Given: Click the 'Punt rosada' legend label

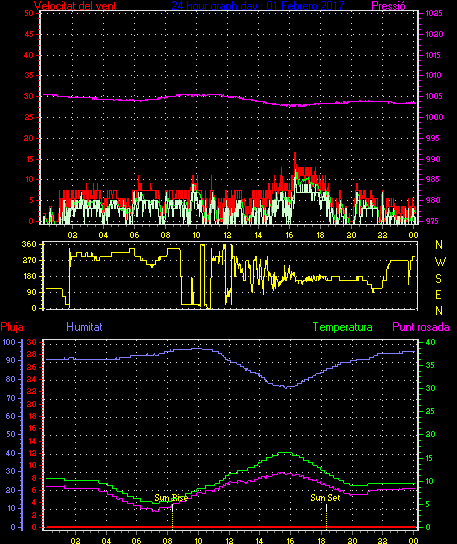Looking at the screenshot, I should pyautogui.click(x=421, y=327).
